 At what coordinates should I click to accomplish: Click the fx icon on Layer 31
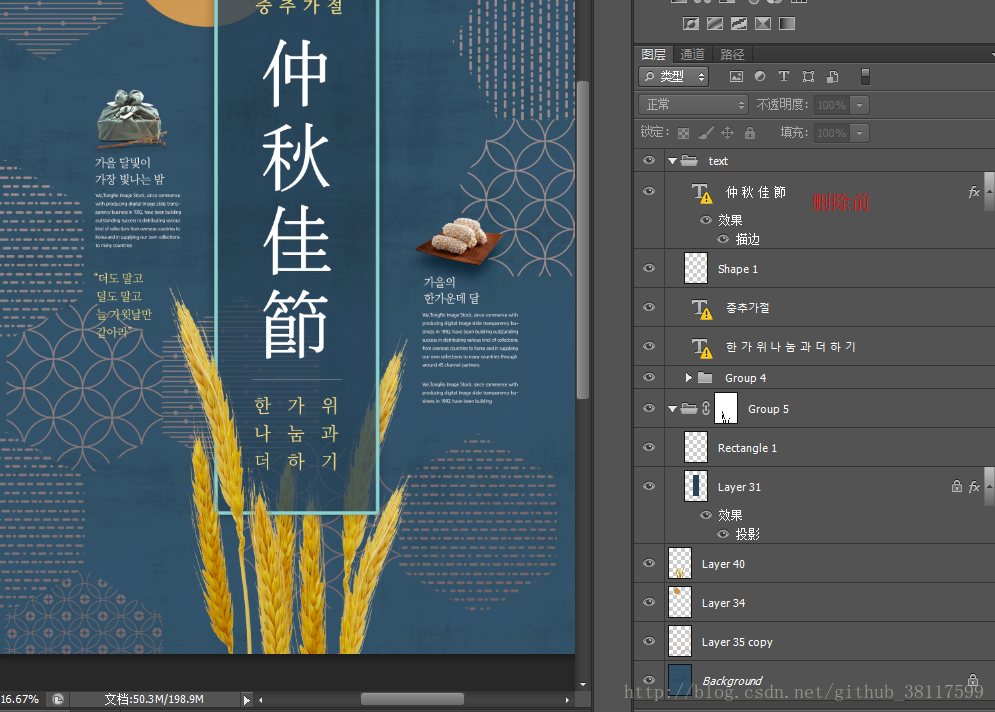point(974,487)
